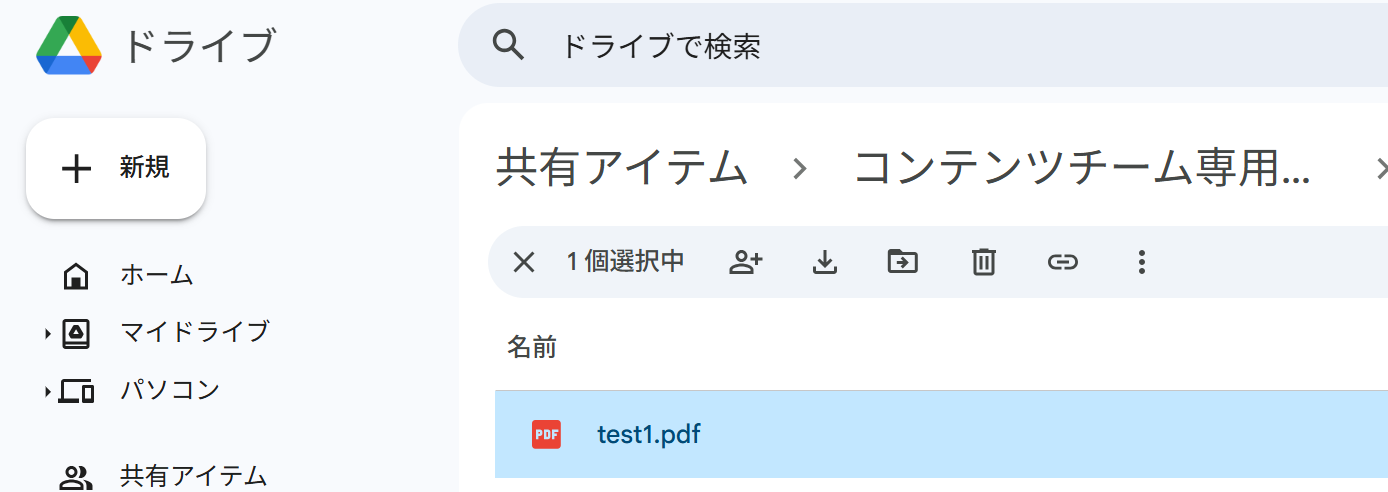Open パソコン in sidebar
Viewport: 1388px width, 492px height.
tap(169, 390)
